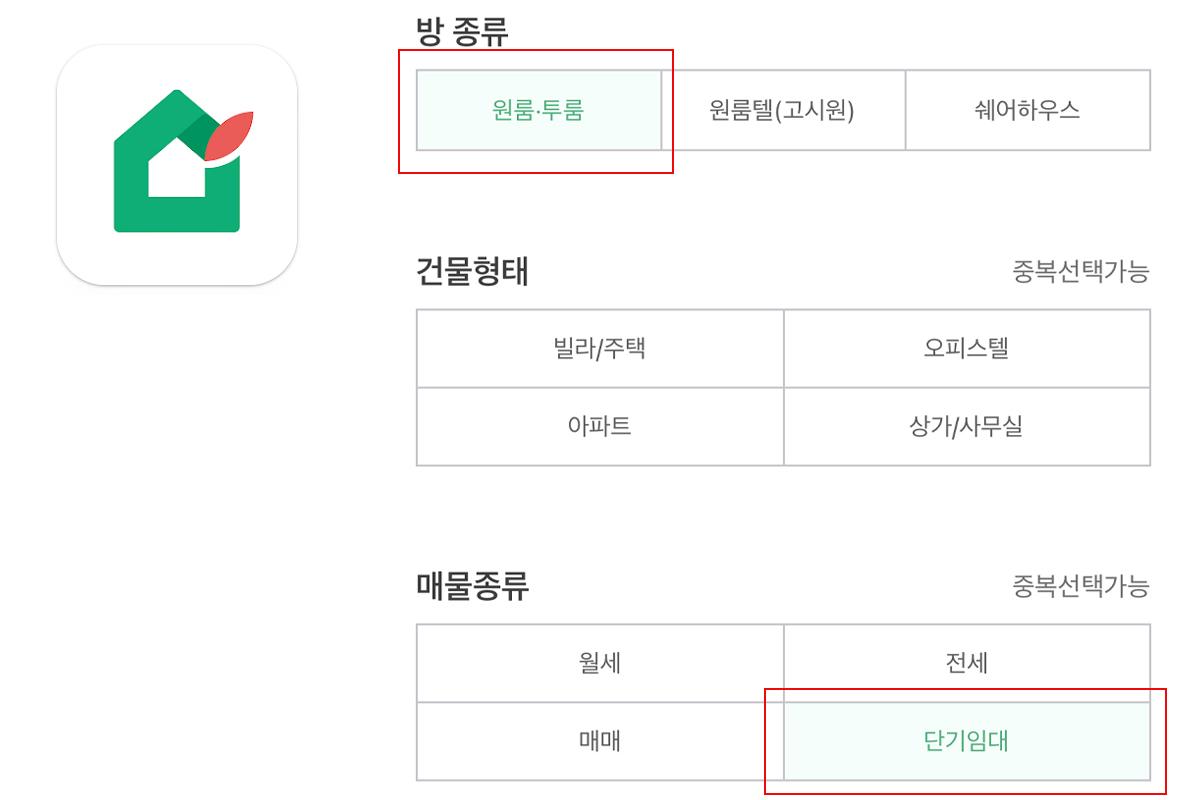
Task: Select 매매 under 매물종류
Action: (x=600, y=741)
